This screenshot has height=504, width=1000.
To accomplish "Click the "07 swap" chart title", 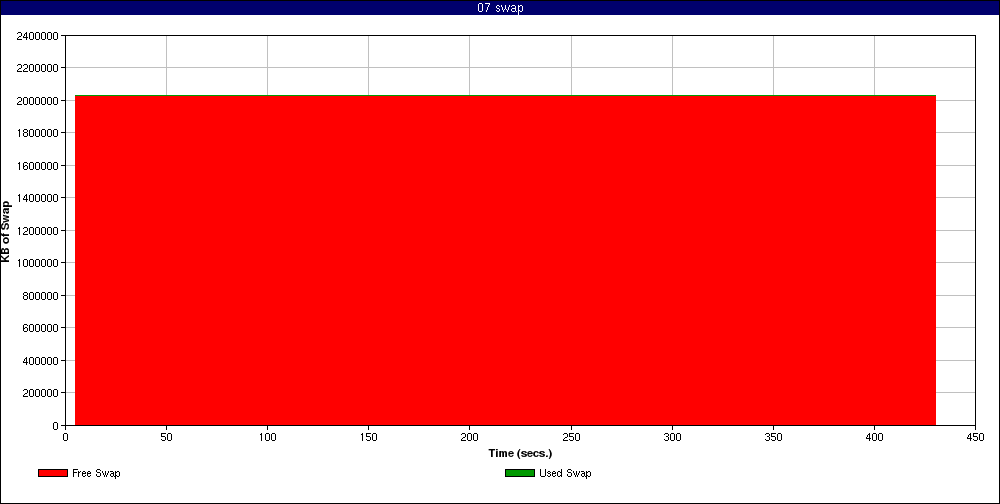I will point(500,8).
